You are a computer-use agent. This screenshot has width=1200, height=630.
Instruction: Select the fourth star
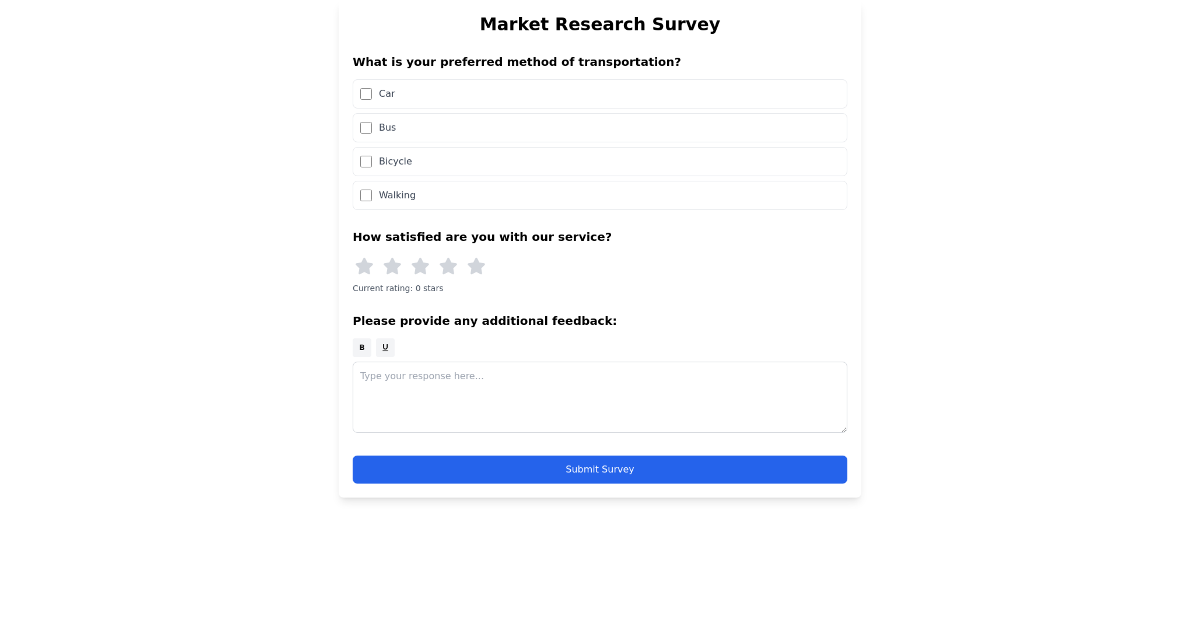pyautogui.click(x=448, y=266)
